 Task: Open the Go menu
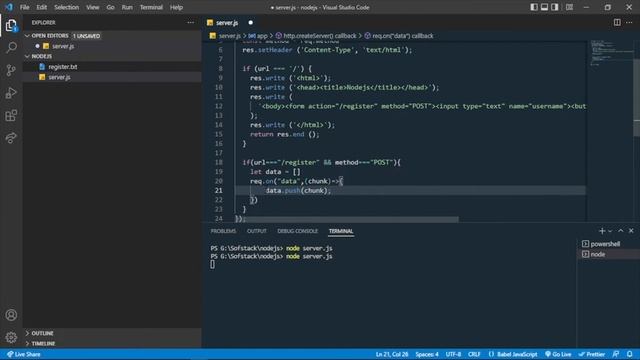[110, 7]
